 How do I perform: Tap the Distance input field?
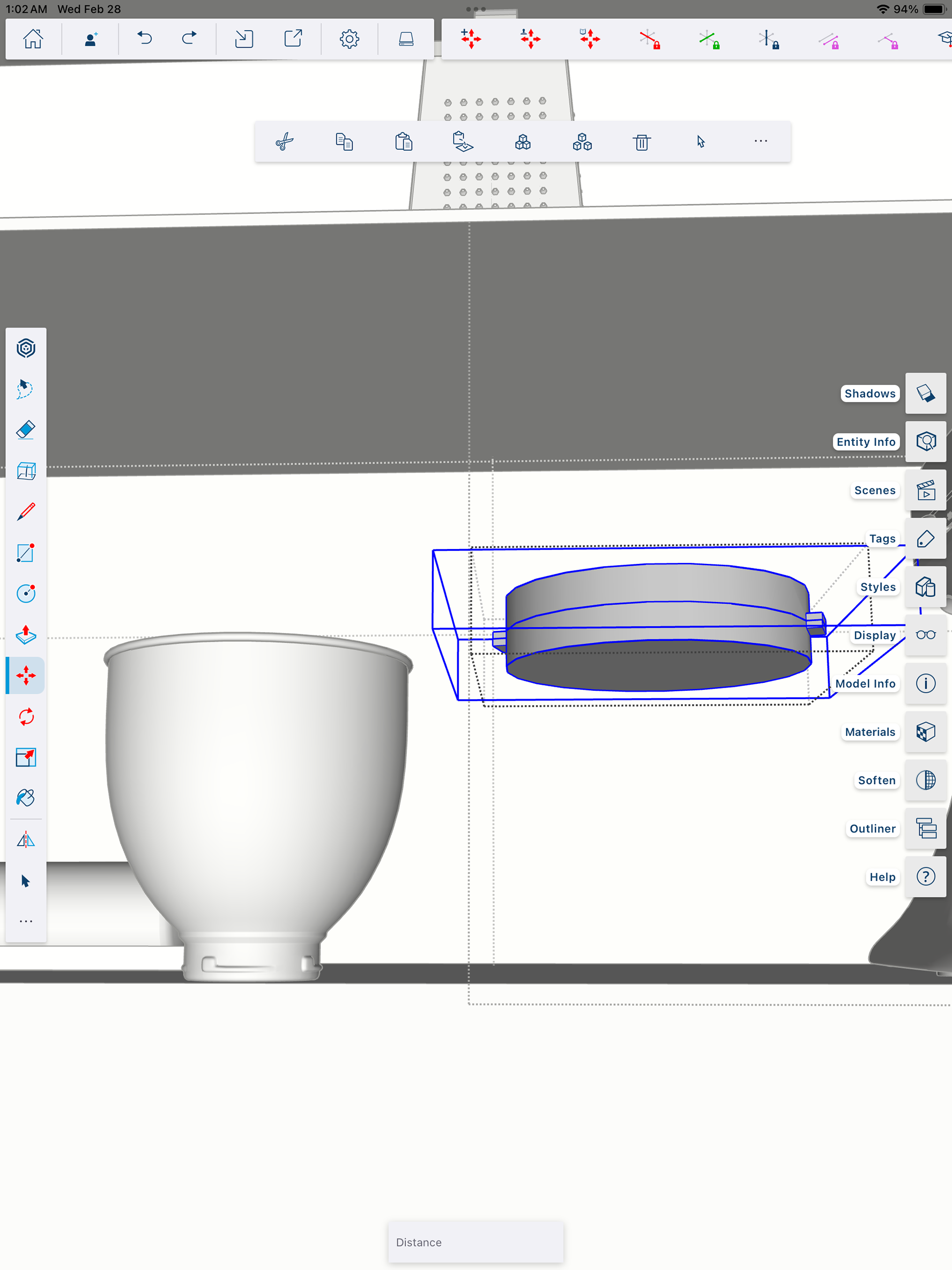[476, 1242]
